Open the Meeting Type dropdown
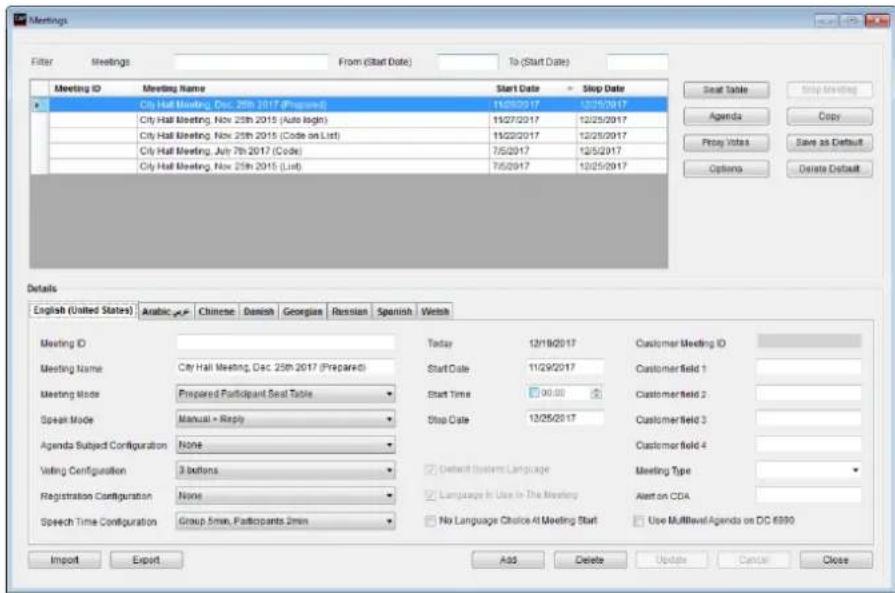895x593 pixels. [x=809, y=470]
